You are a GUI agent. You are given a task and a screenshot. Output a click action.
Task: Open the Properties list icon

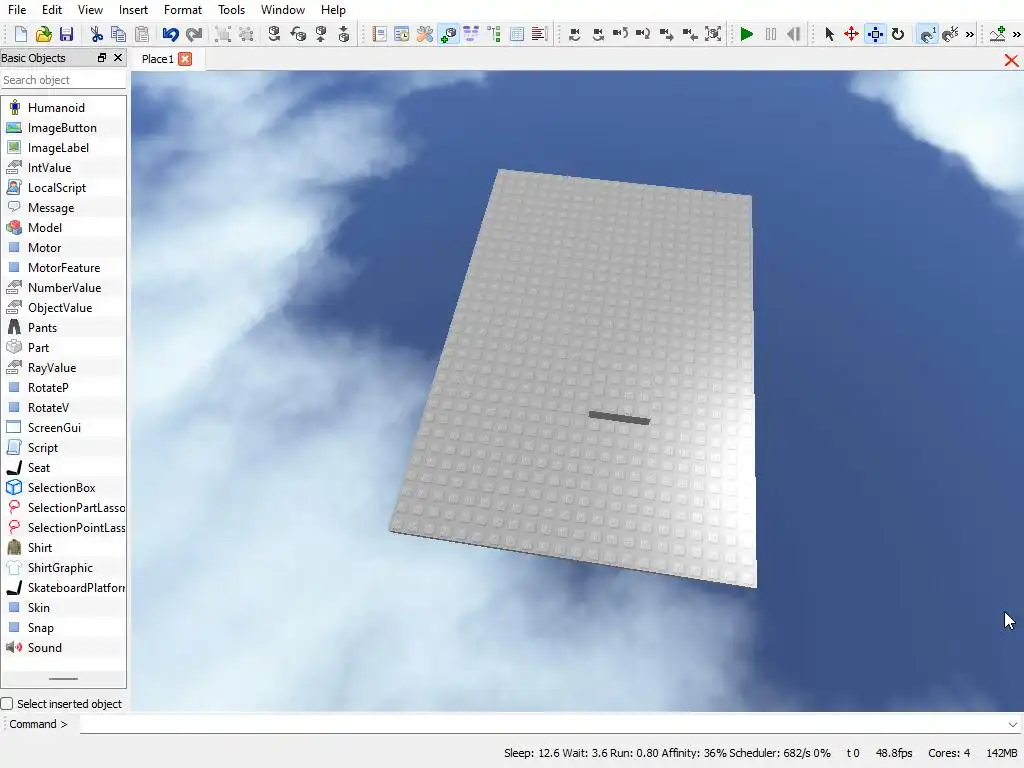(x=517, y=34)
